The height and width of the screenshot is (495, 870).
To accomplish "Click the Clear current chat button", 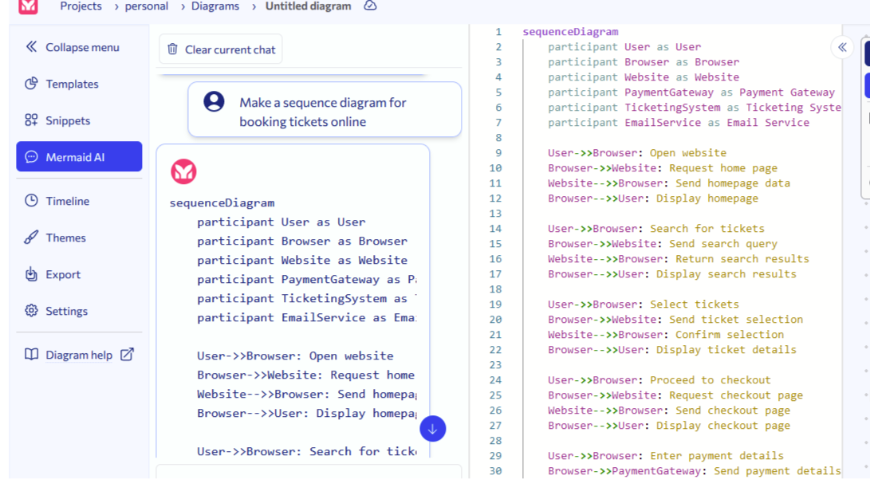I will 221,49.
